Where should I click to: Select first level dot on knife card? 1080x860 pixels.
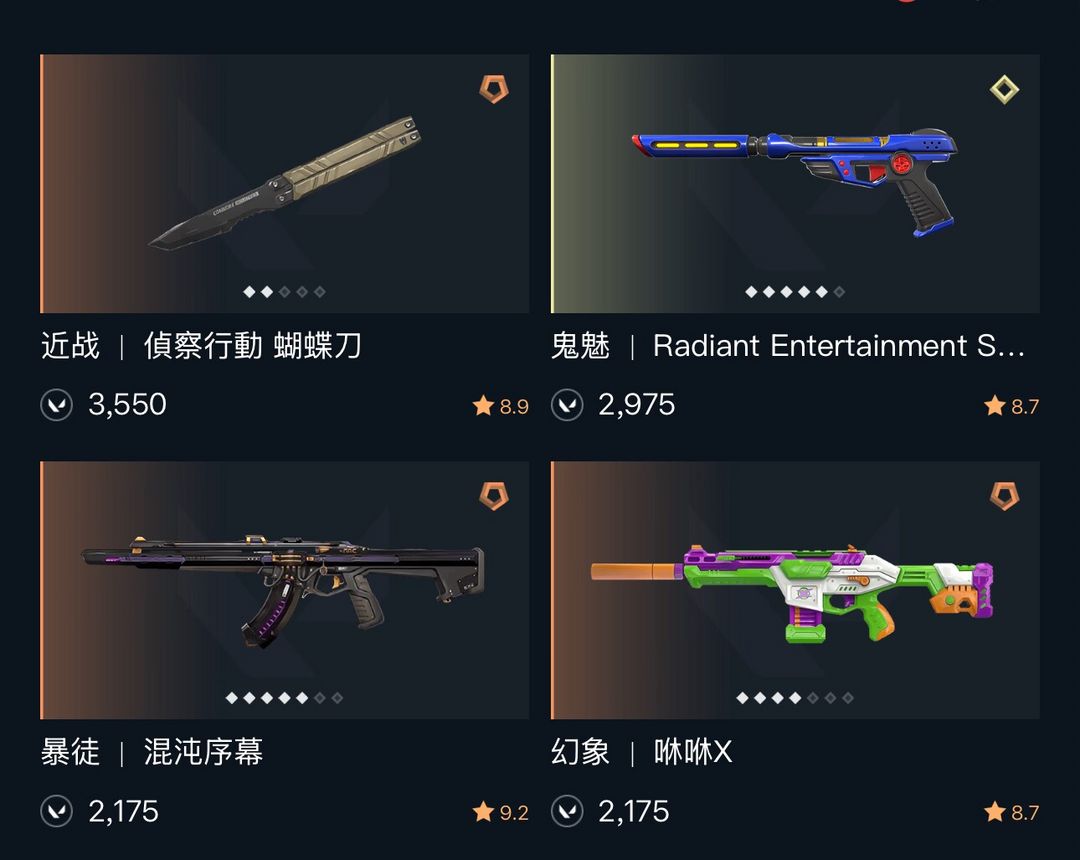[249, 292]
